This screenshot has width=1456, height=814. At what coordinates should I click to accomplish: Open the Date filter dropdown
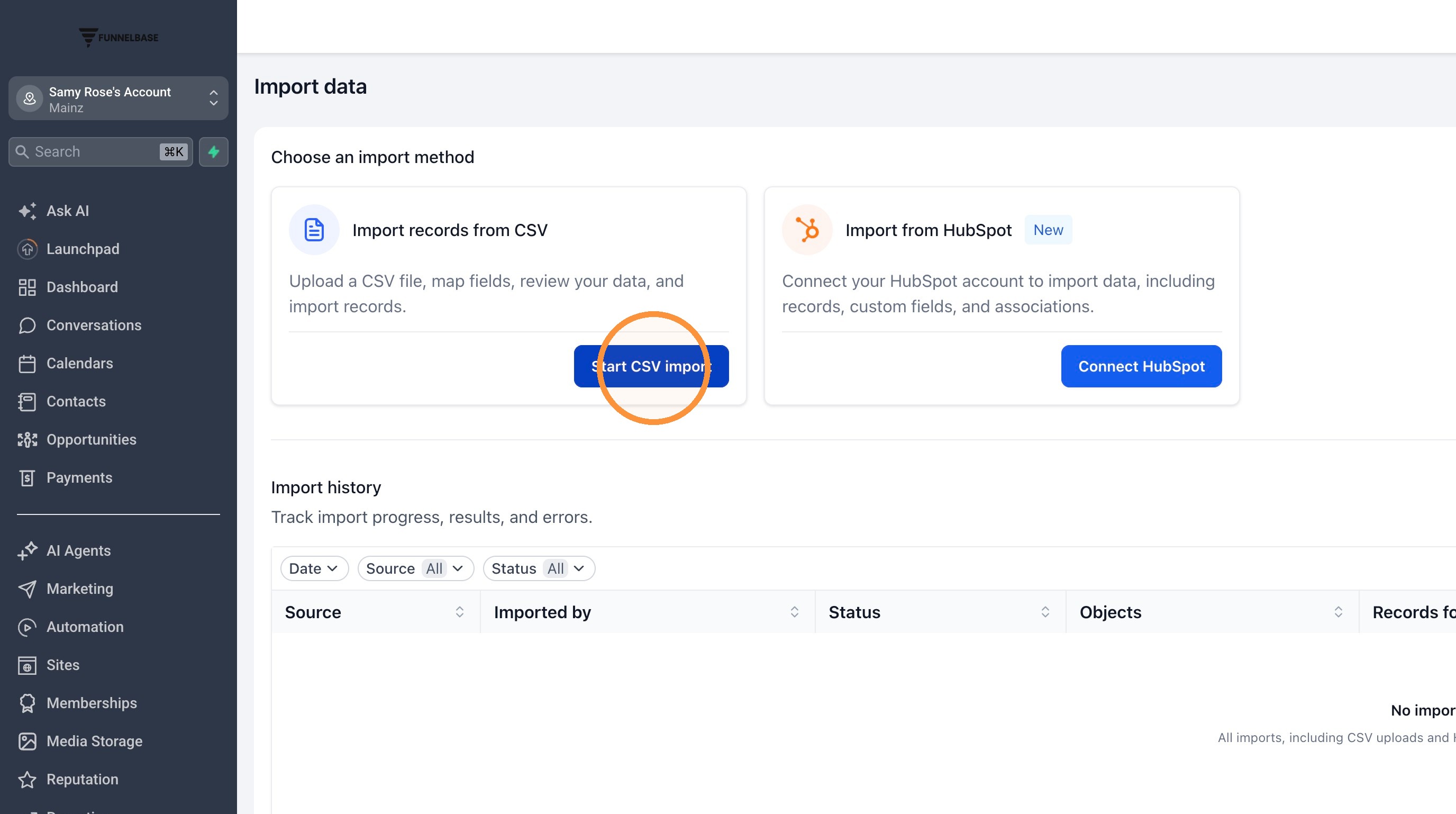click(x=314, y=568)
